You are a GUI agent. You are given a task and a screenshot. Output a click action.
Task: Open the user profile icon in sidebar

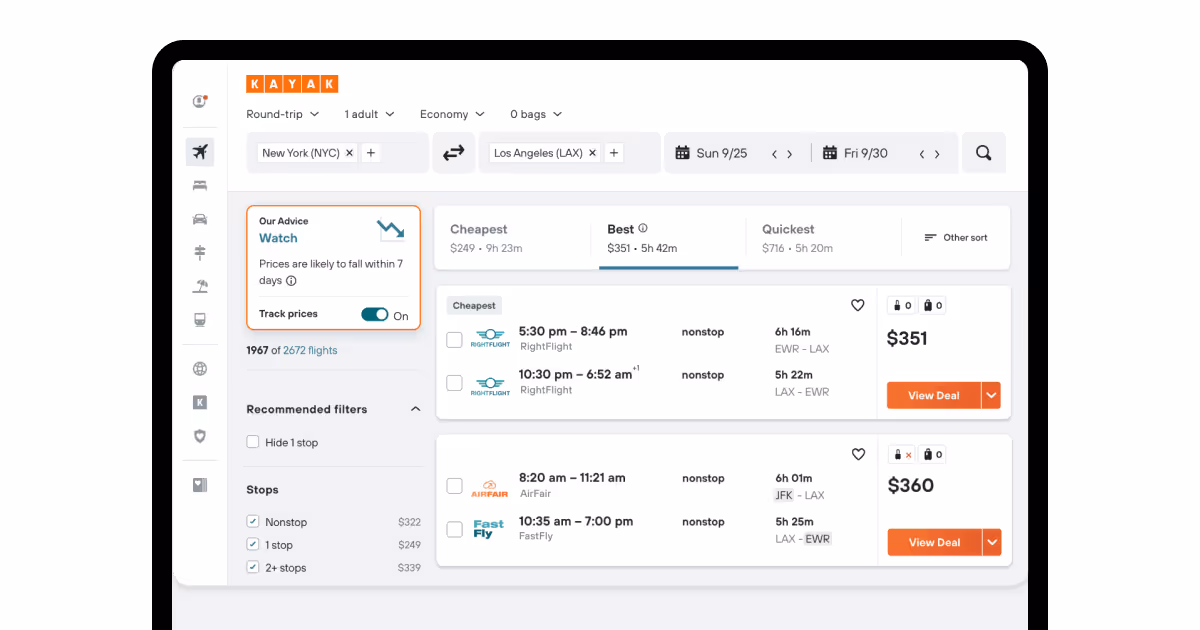200,101
